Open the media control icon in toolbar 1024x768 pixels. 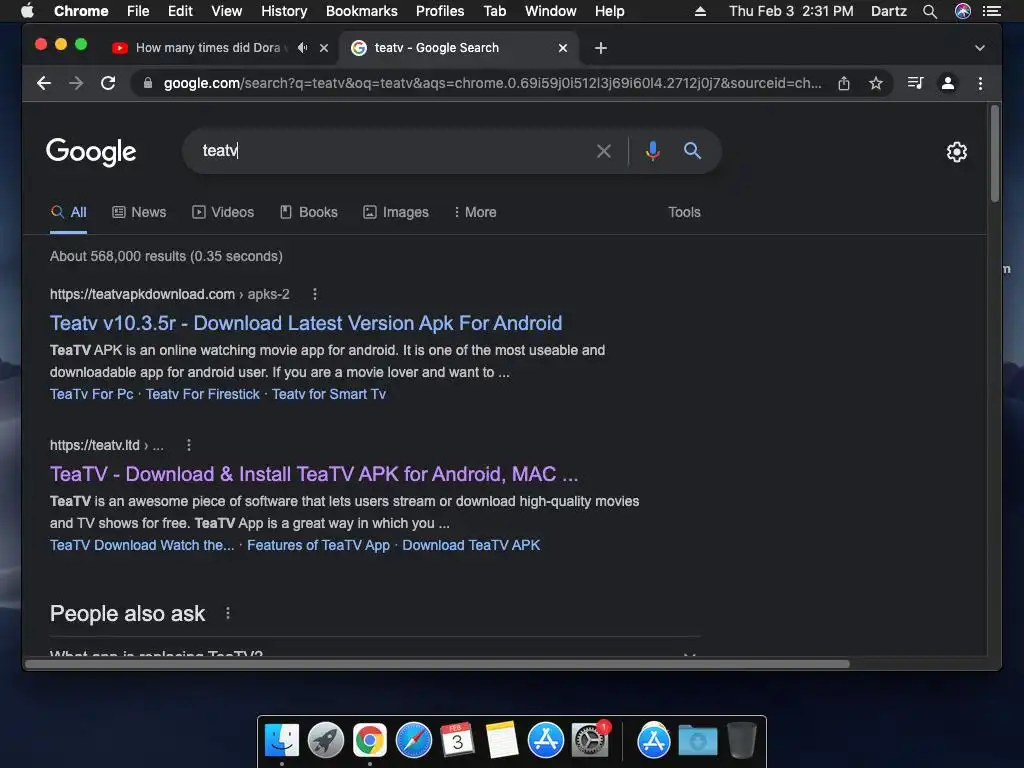pos(916,83)
